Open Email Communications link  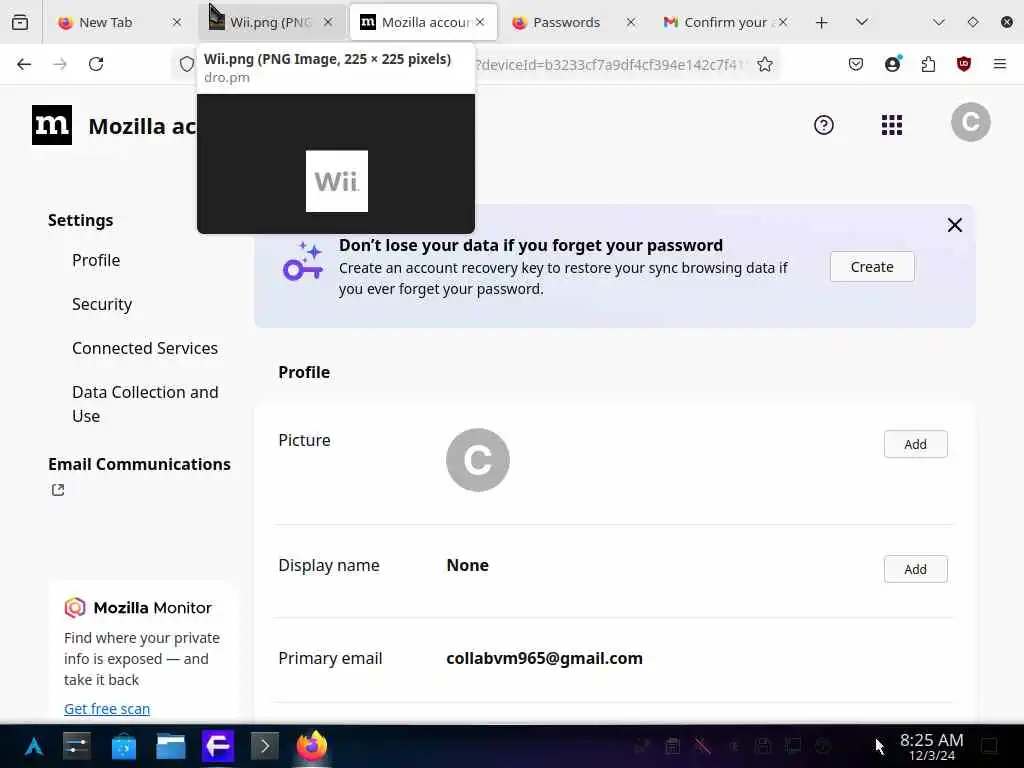pos(139,464)
